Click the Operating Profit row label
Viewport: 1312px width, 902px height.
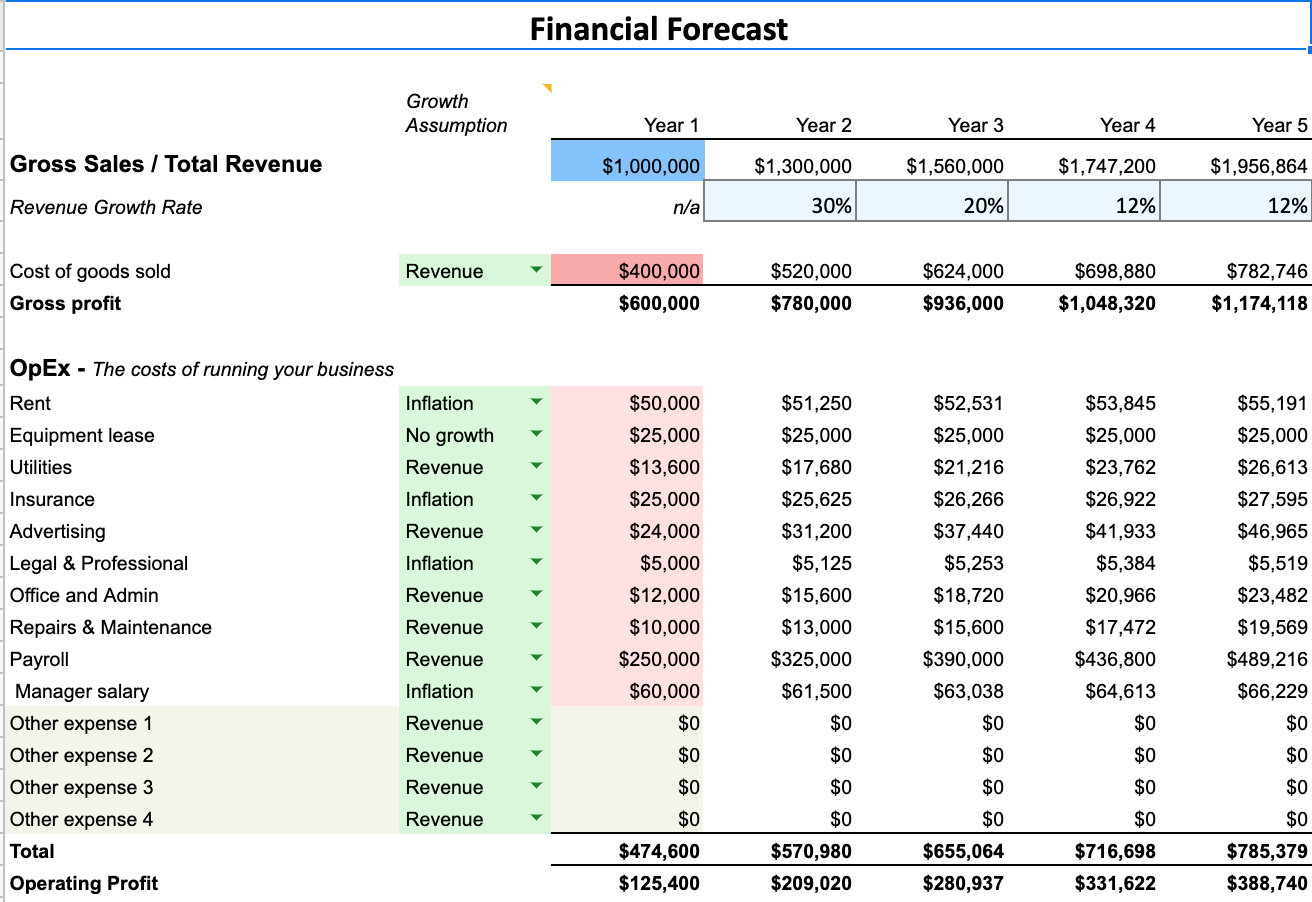(x=84, y=883)
